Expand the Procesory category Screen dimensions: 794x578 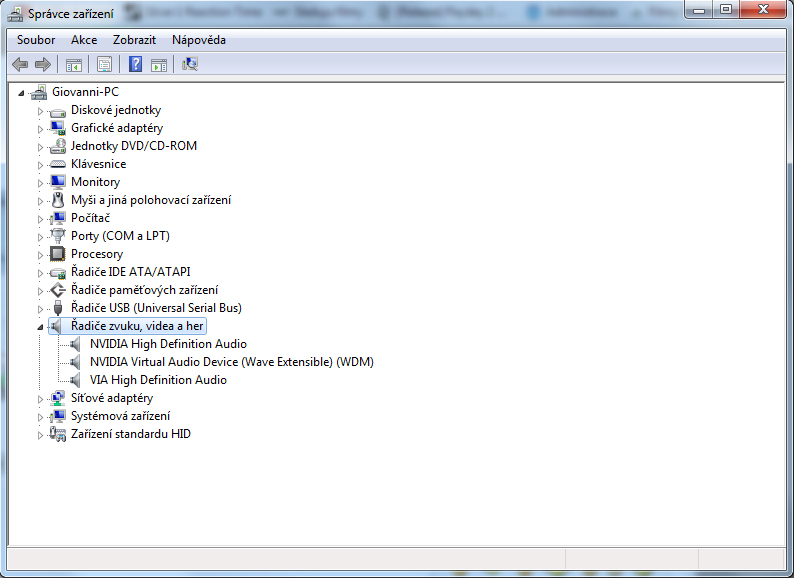tap(40, 255)
